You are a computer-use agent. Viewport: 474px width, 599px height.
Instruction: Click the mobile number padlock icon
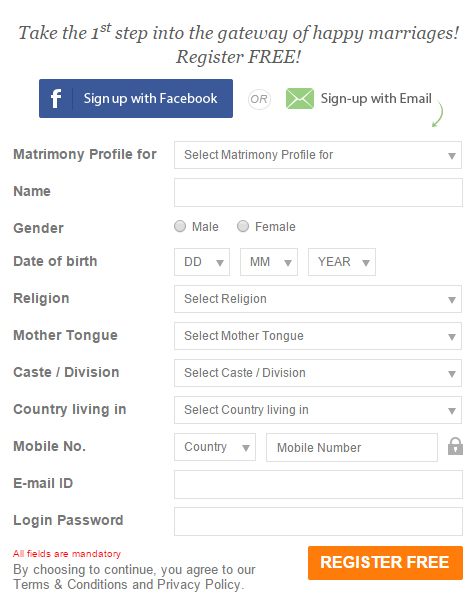455,446
